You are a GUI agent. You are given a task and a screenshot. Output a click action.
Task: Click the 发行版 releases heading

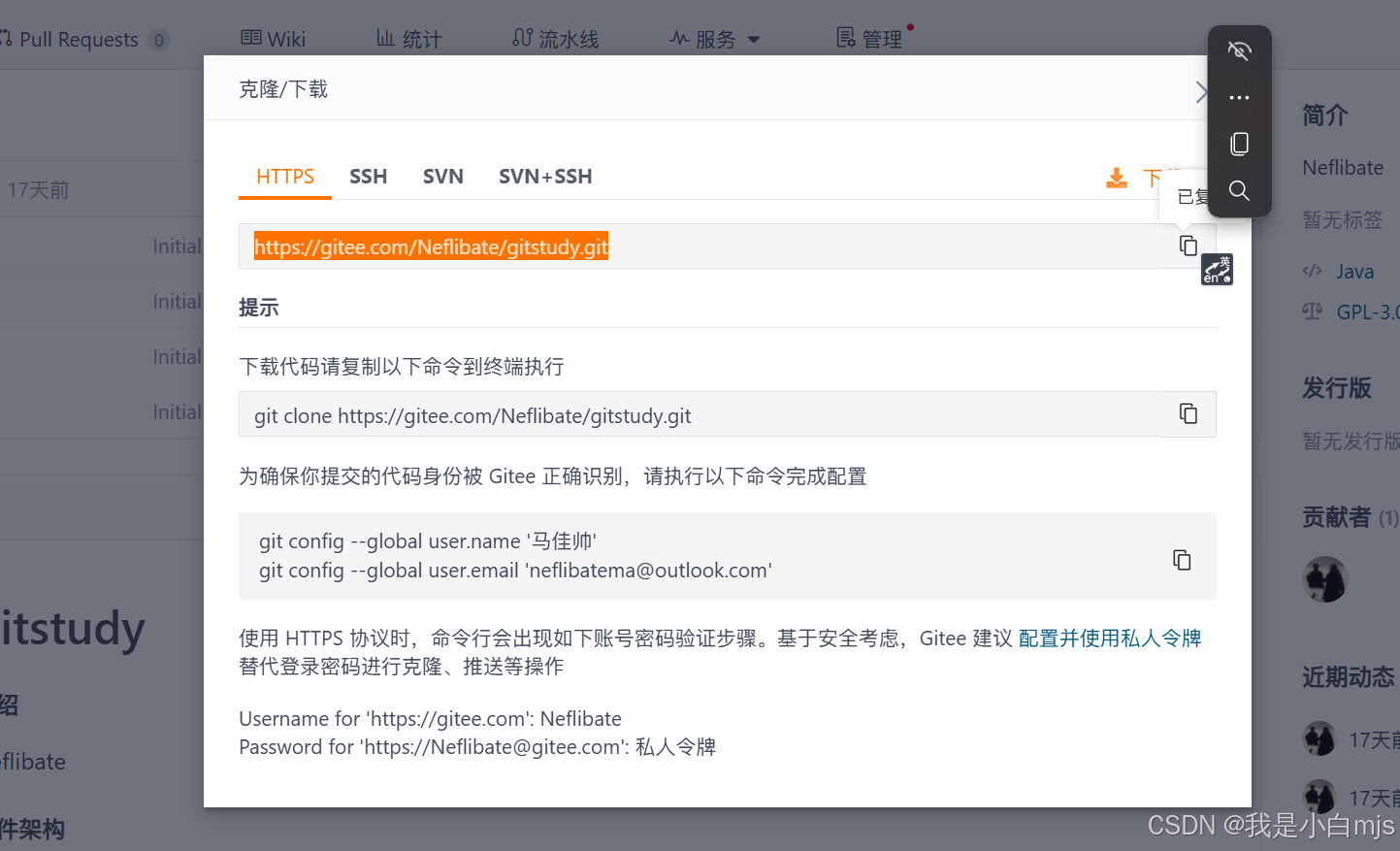tap(1337, 388)
